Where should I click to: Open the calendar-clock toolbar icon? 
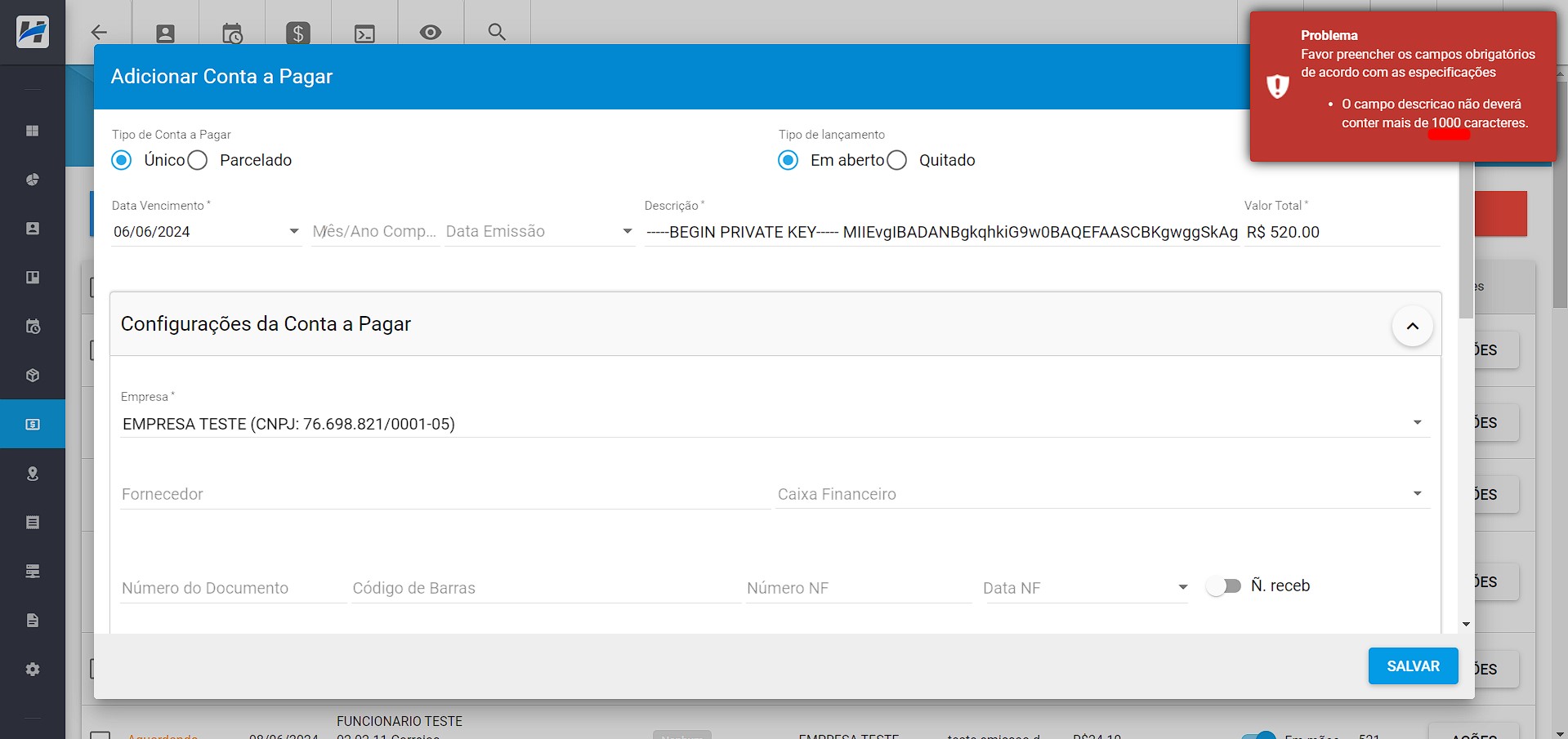point(232,33)
